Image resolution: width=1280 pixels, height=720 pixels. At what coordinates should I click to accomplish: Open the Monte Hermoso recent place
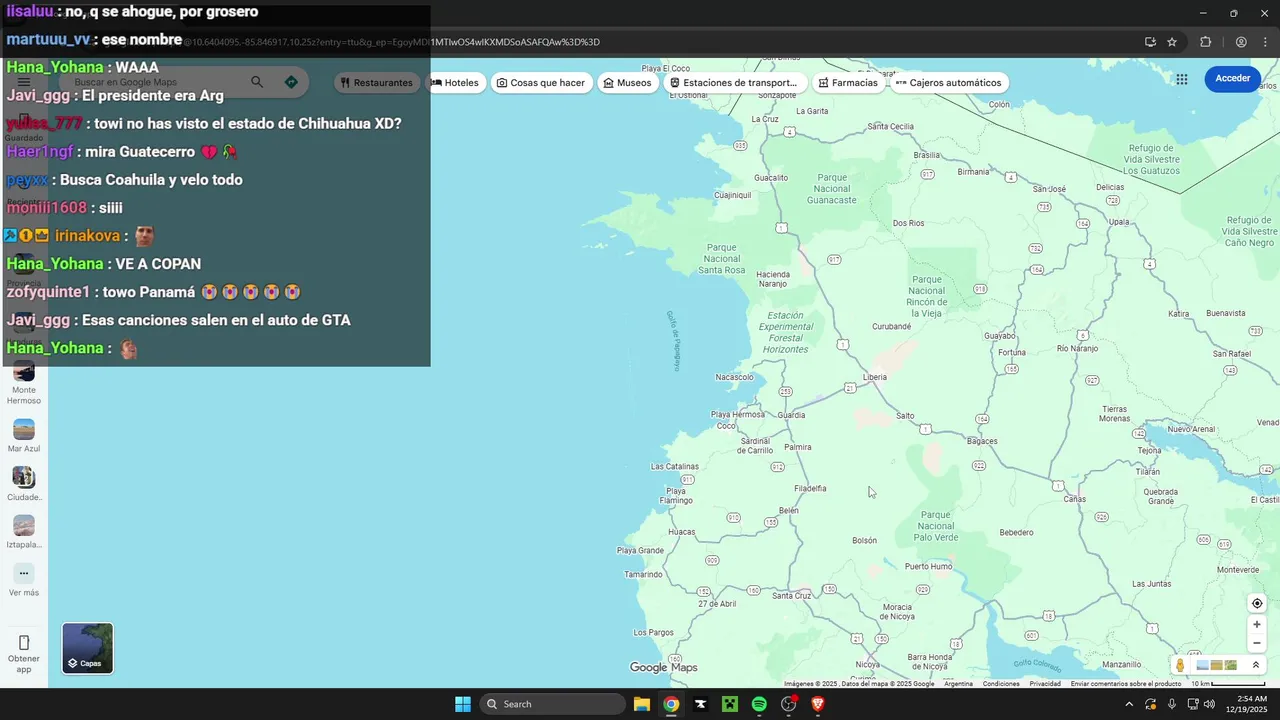tap(24, 383)
